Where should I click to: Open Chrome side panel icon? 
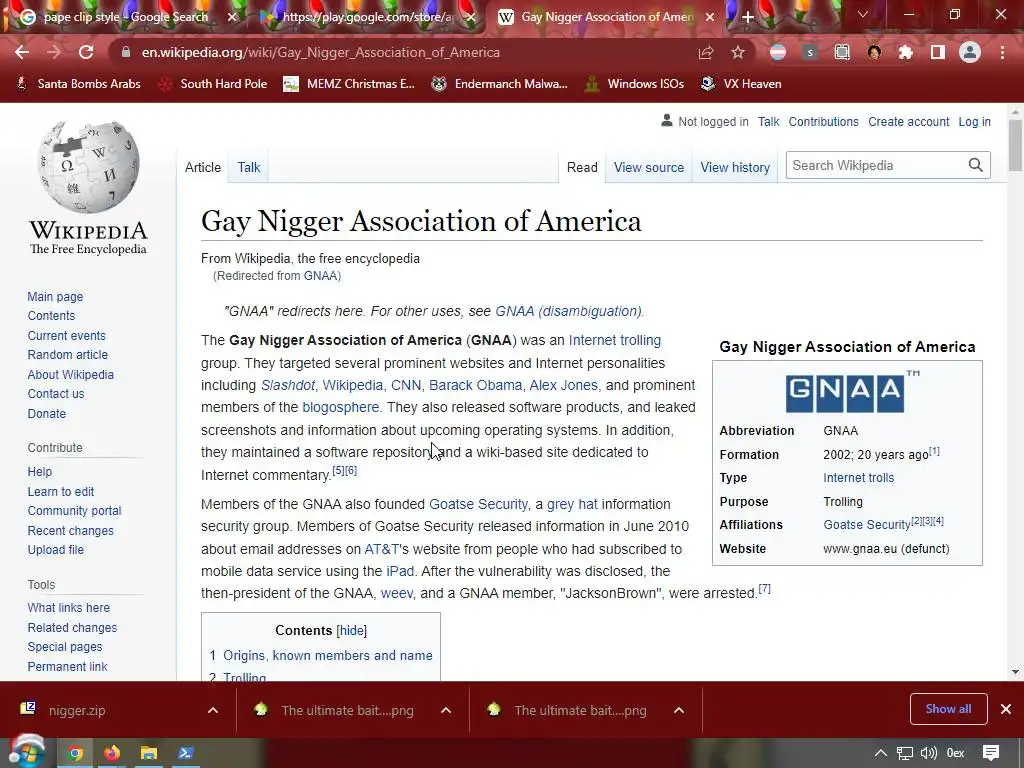coord(938,52)
